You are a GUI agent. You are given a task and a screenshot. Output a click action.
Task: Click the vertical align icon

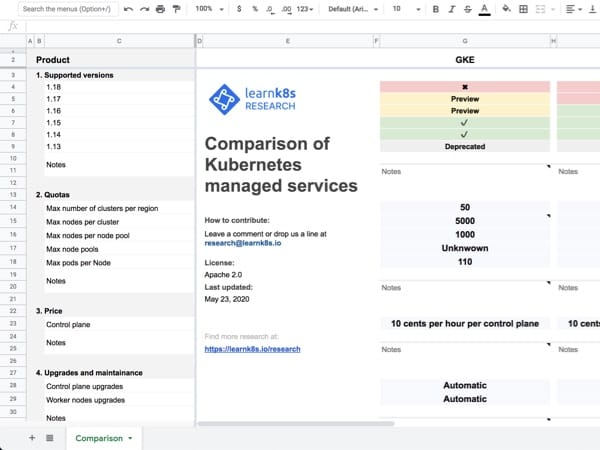click(x=592, y=9)
